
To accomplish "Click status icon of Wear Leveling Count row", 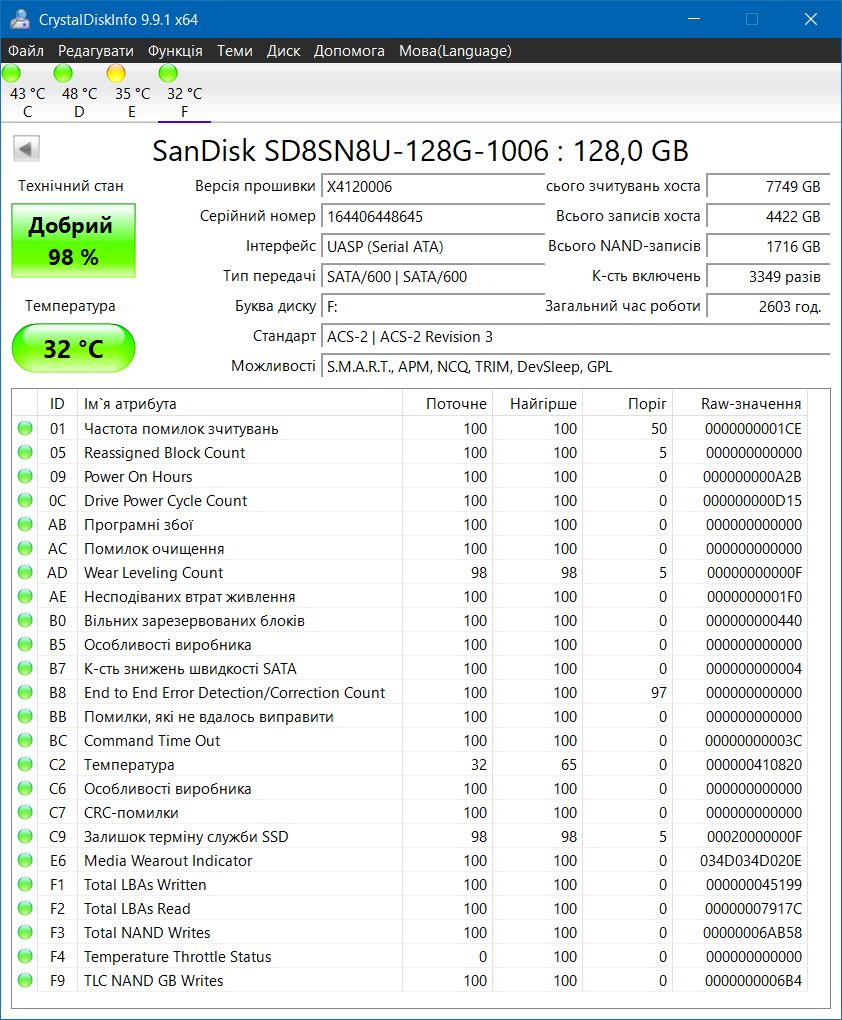I will 25,572.
